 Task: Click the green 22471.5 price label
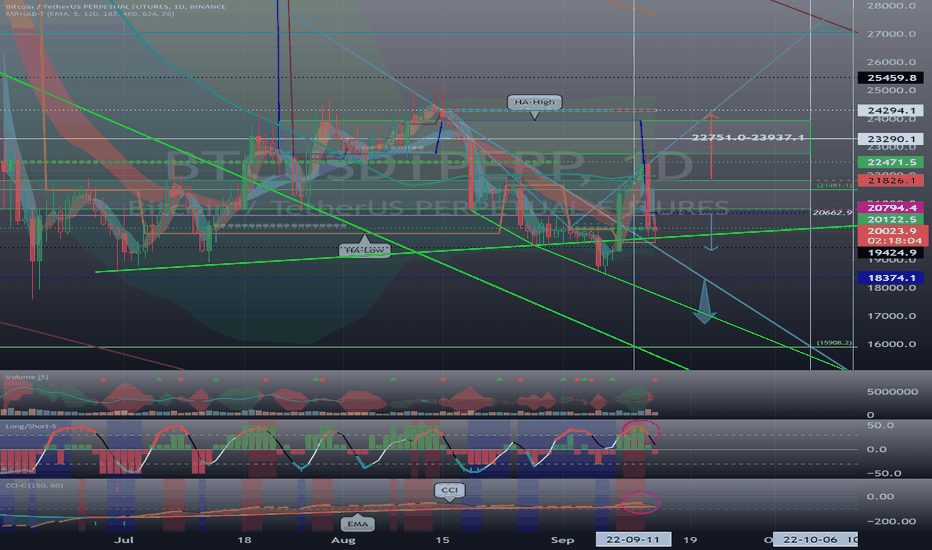coord(890,162)
